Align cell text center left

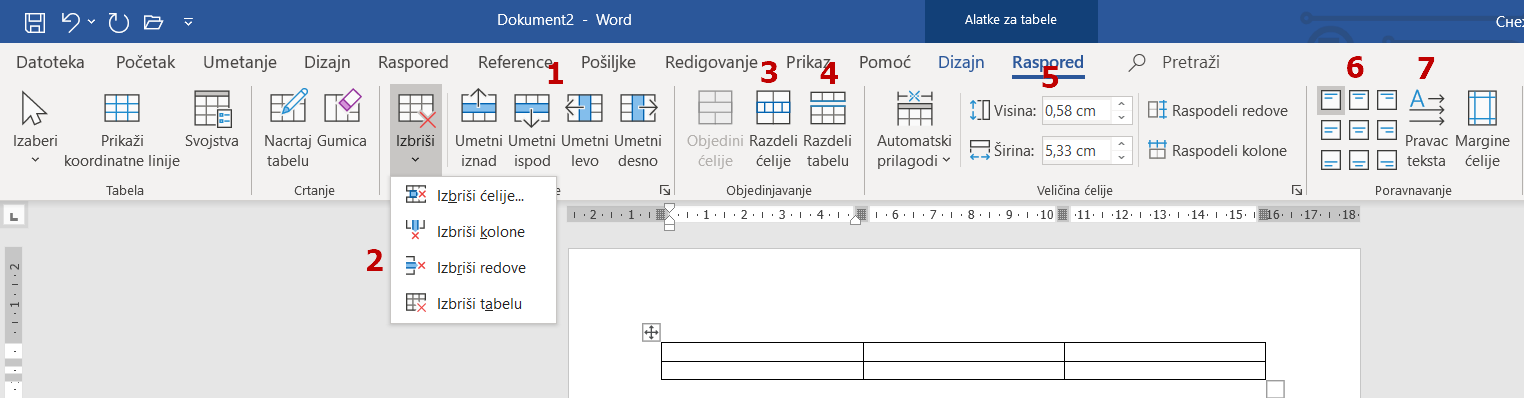[1331, 129]
